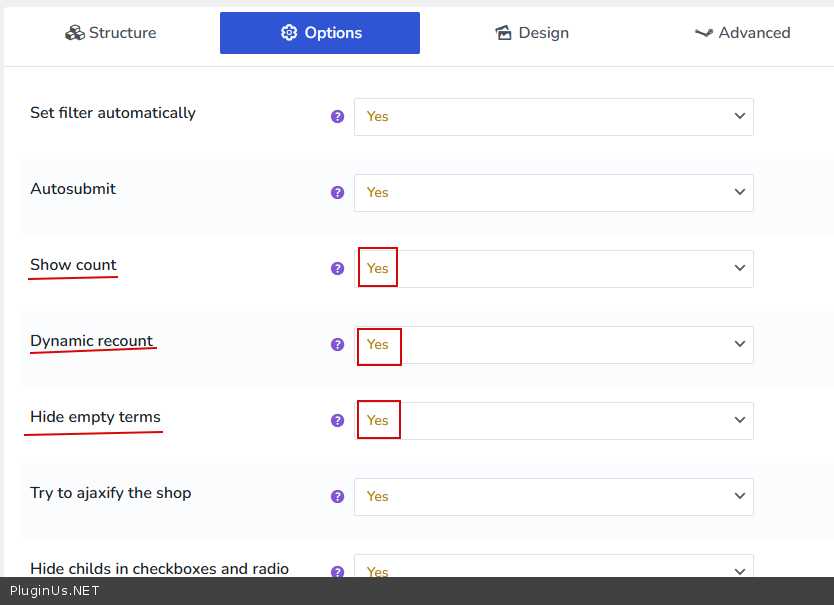Click the PluginUs.NET link

55,590
